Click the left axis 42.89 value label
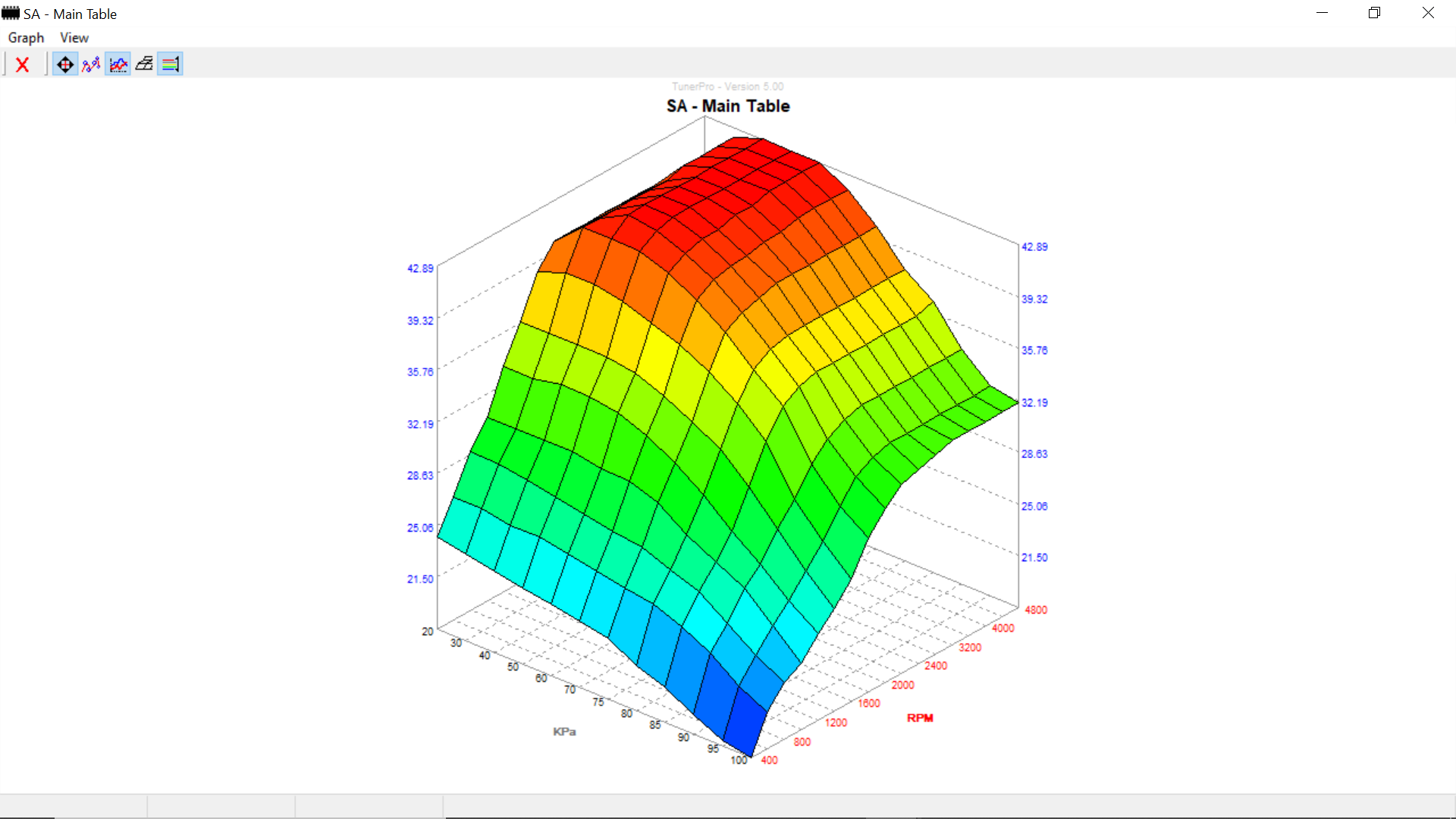The width and height of the screenshot is (1456, 819). pyautogui.click(x=420, y=268)
